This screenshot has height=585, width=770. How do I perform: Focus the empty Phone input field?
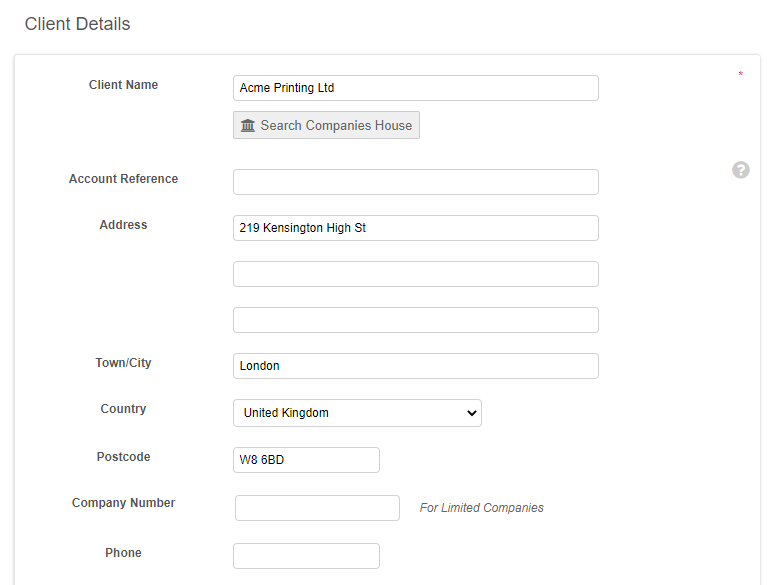pyautogui.click(x=306, y=556)
